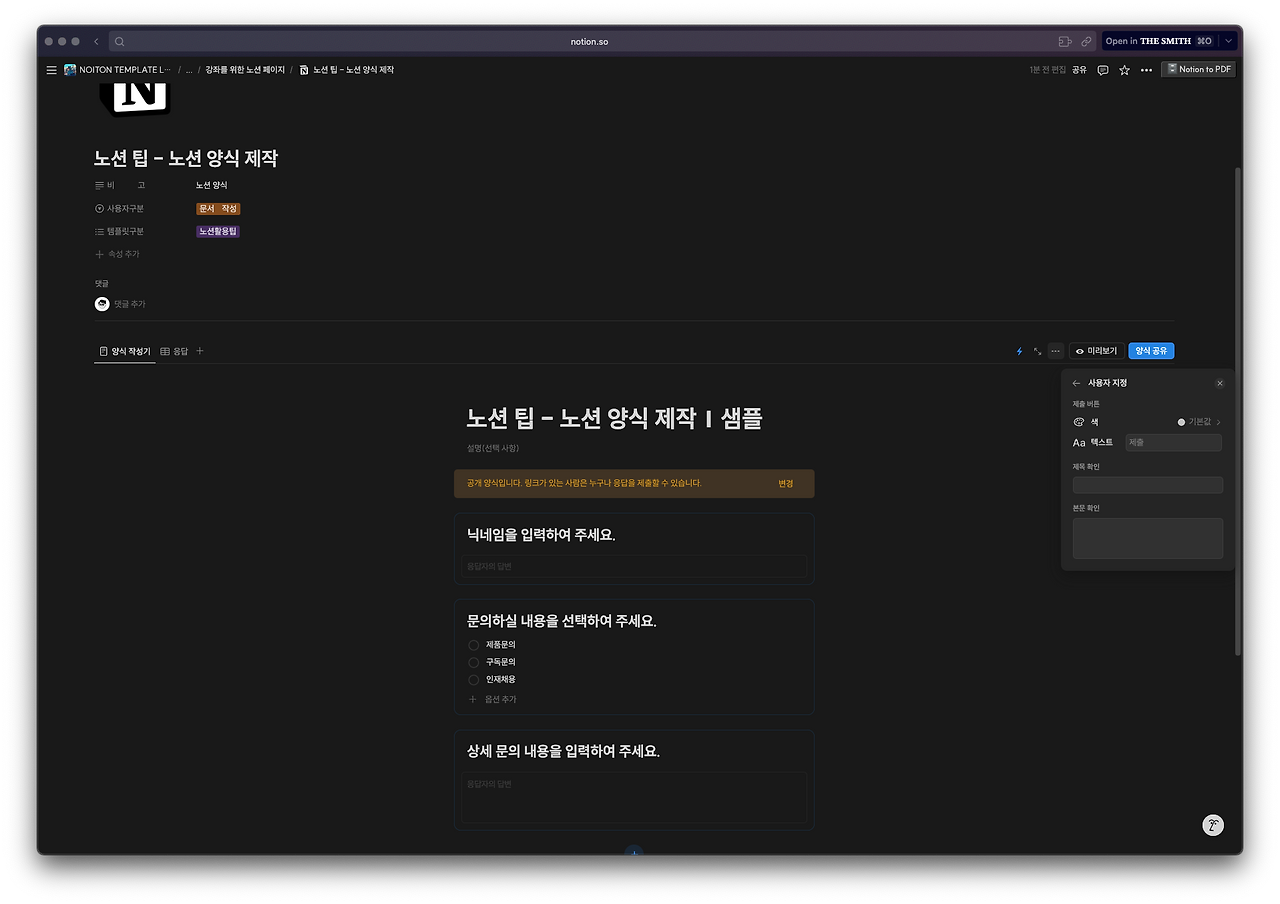Screen dimensions: 1280x904
Task: Click the default color swatch circle
Action: click(x=1181, y=421)
